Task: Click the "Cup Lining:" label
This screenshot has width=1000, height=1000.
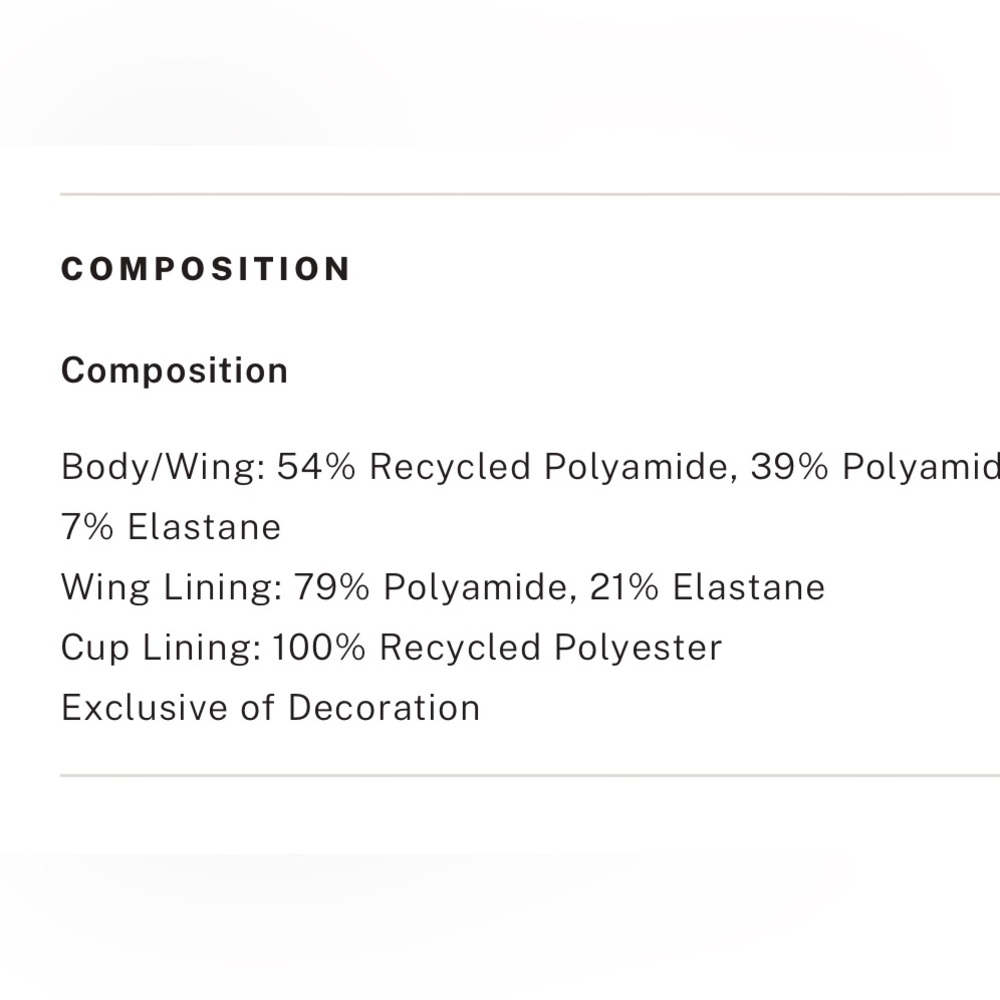Action: coord(160,647)
